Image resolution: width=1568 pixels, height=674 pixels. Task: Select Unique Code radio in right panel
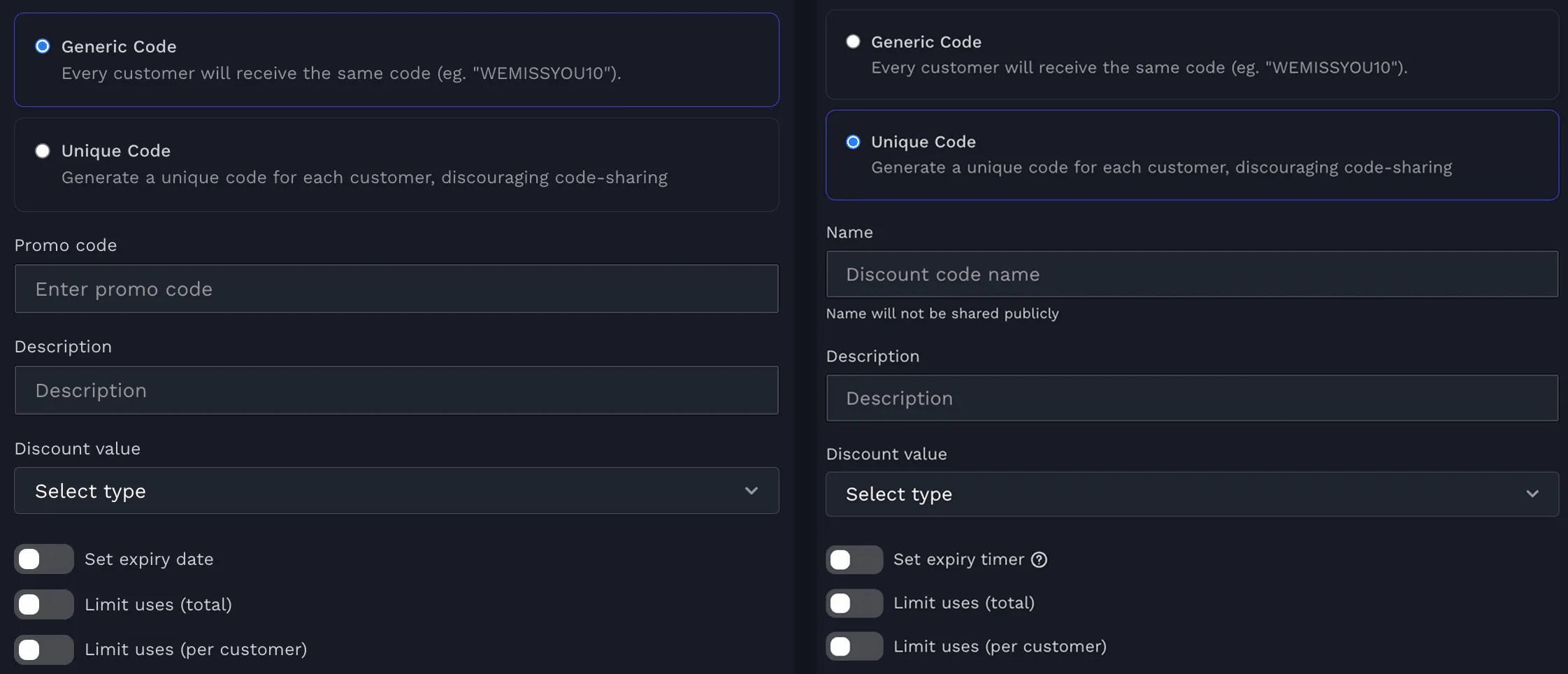click(853, 142)
